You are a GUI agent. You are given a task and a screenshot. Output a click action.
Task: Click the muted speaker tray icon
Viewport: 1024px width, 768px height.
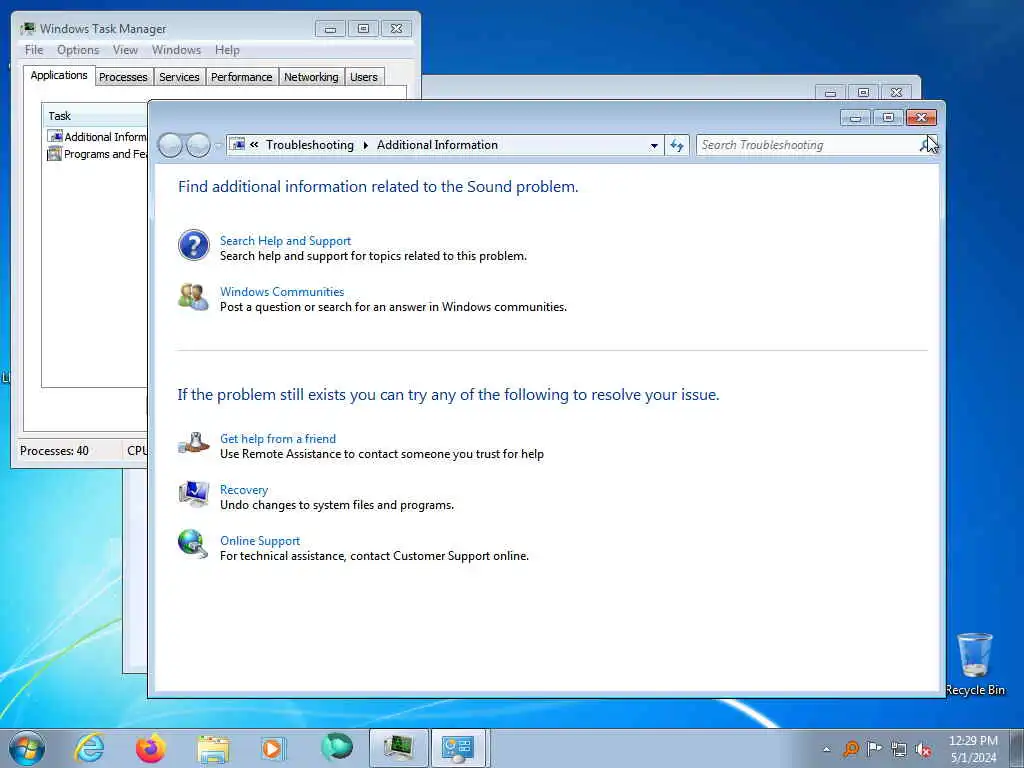pos(923,749)
